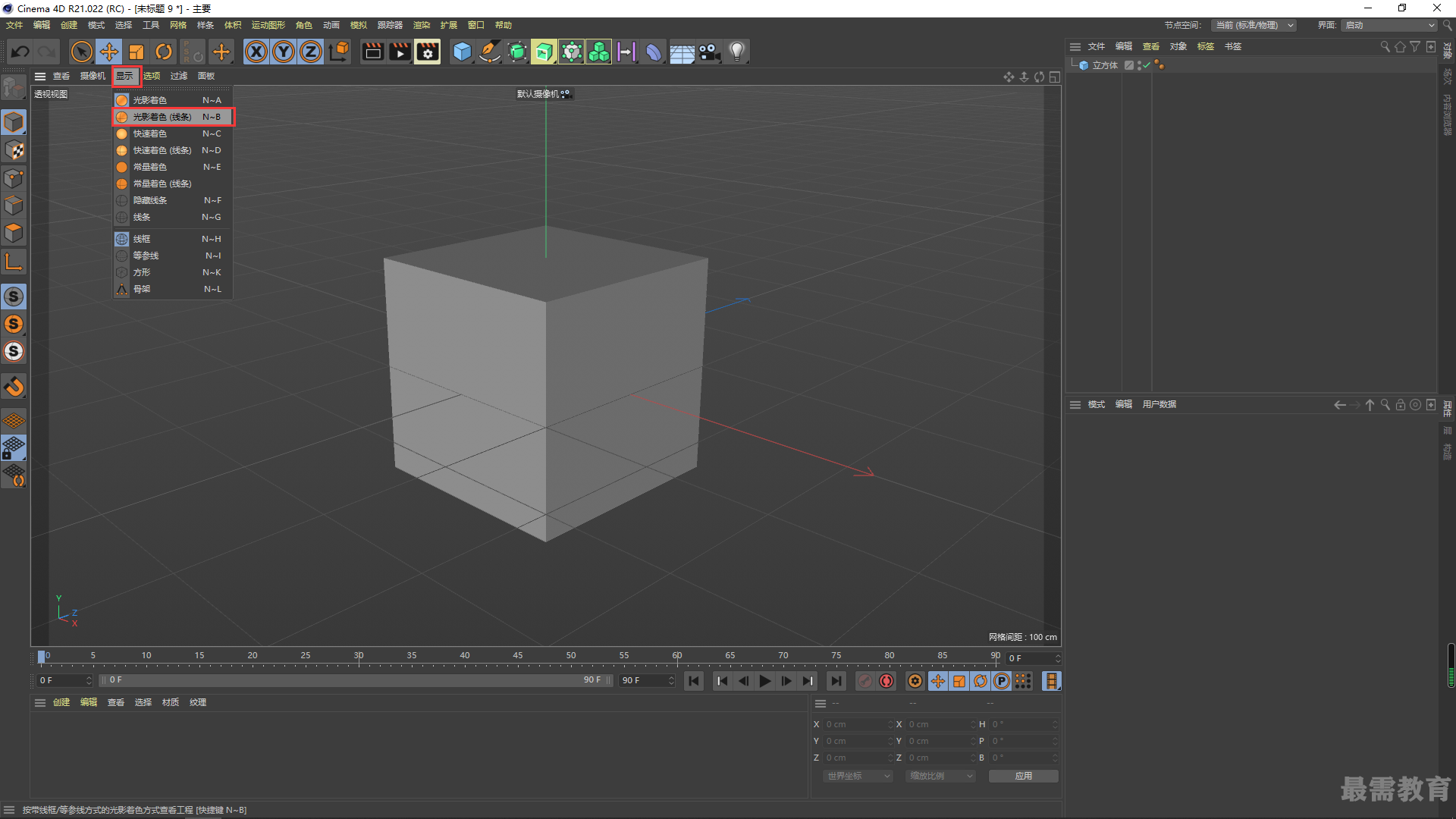The image size is (1456, 819).
Task: Switch to Points mode icon
Action: (14, 178)
